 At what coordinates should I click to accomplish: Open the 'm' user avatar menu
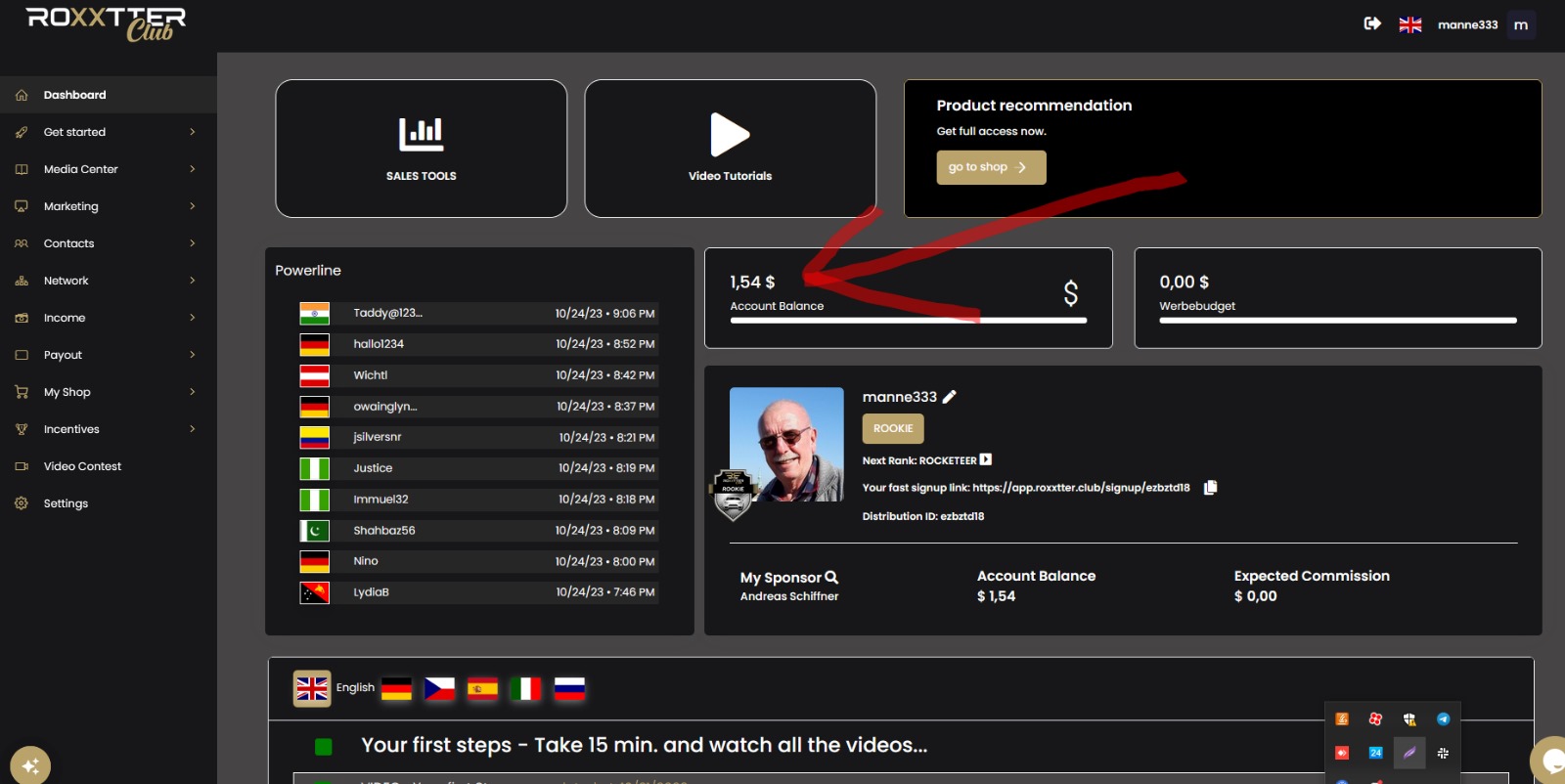(1521, 24)
